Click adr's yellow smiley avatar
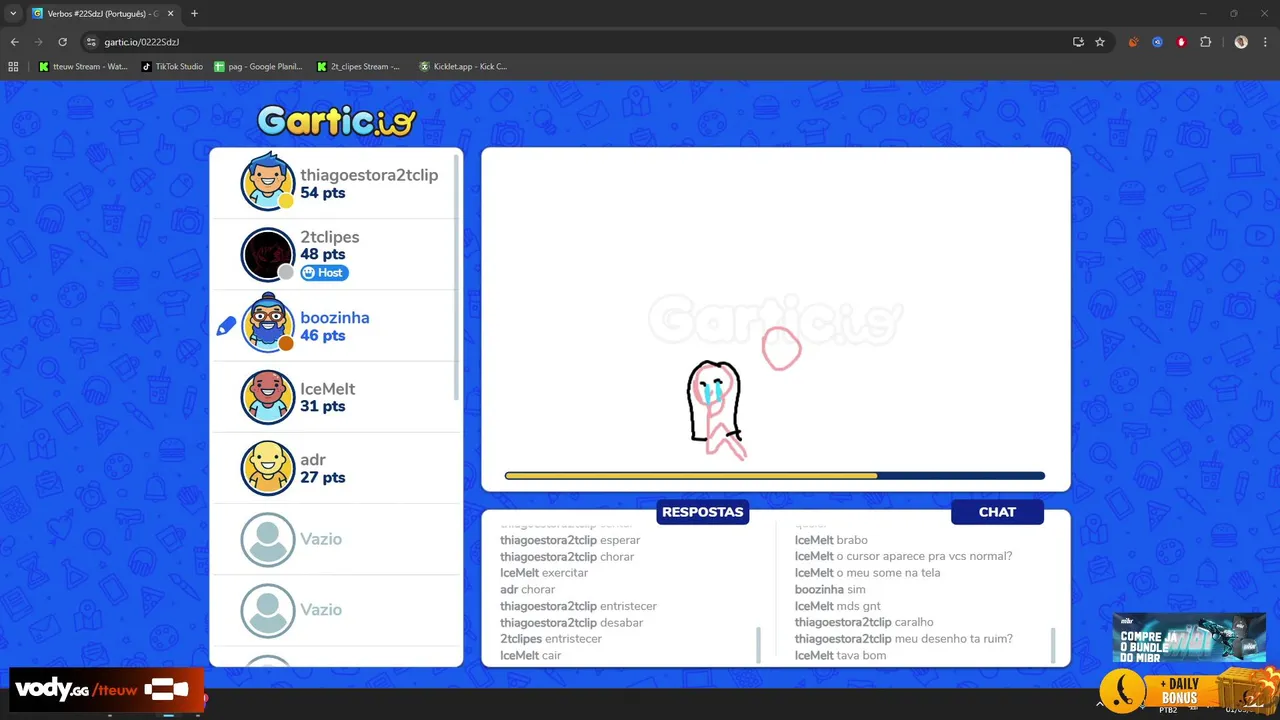 (267, 468)
